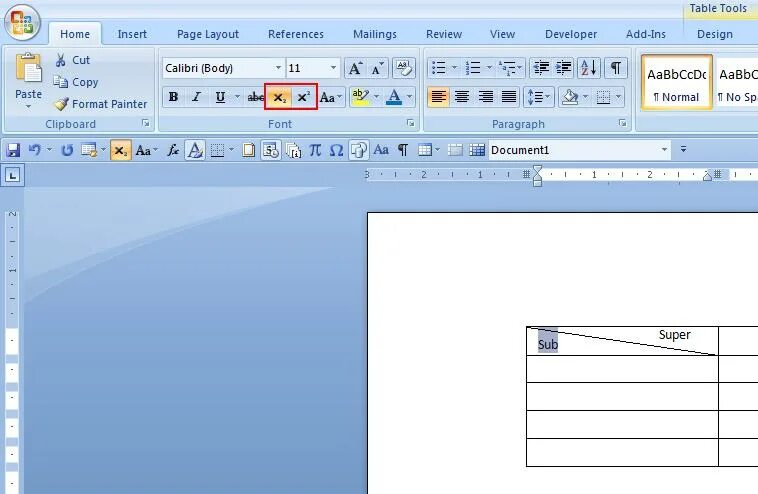Copy the selection via ribbon

point(76,82)
